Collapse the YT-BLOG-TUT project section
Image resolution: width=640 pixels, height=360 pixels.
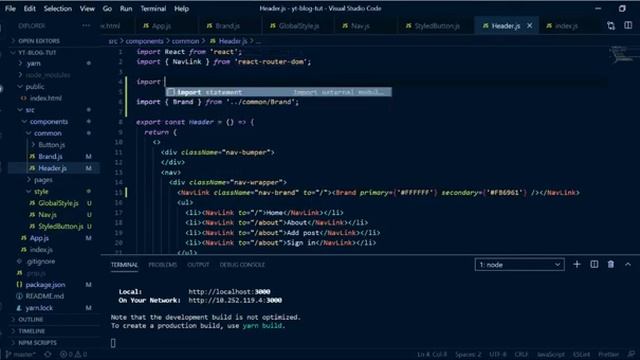37,53
